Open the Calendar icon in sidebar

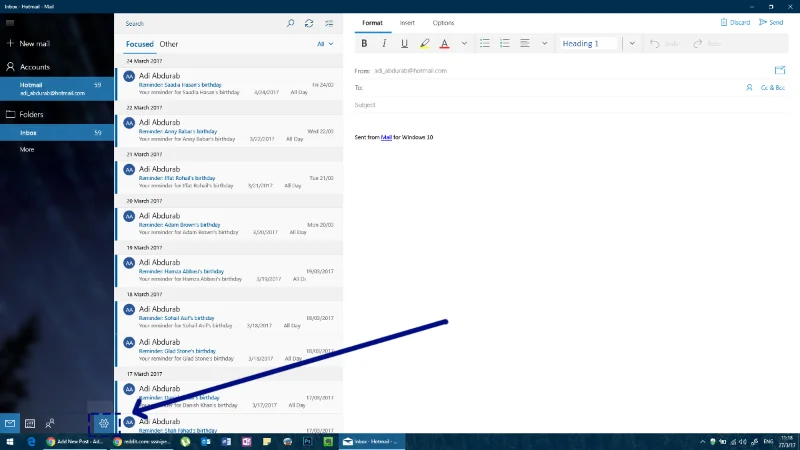pyautogui.click(x=30, y=423)
